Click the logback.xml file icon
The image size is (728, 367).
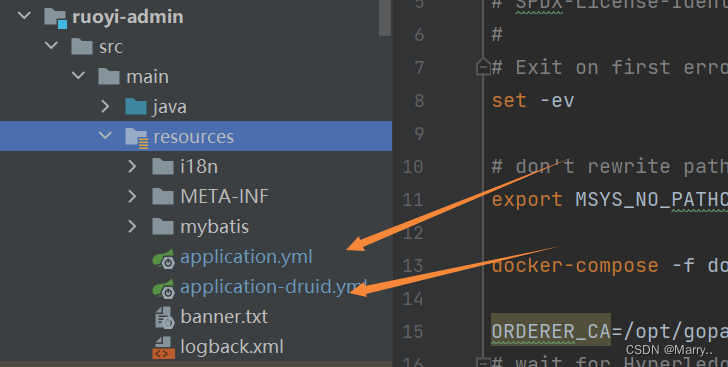tap(163, 348)
